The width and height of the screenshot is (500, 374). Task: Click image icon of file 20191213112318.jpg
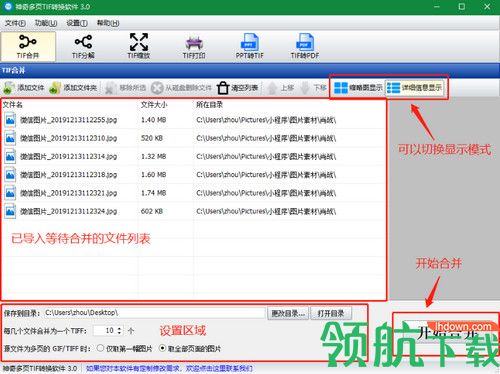coord(10,175)
